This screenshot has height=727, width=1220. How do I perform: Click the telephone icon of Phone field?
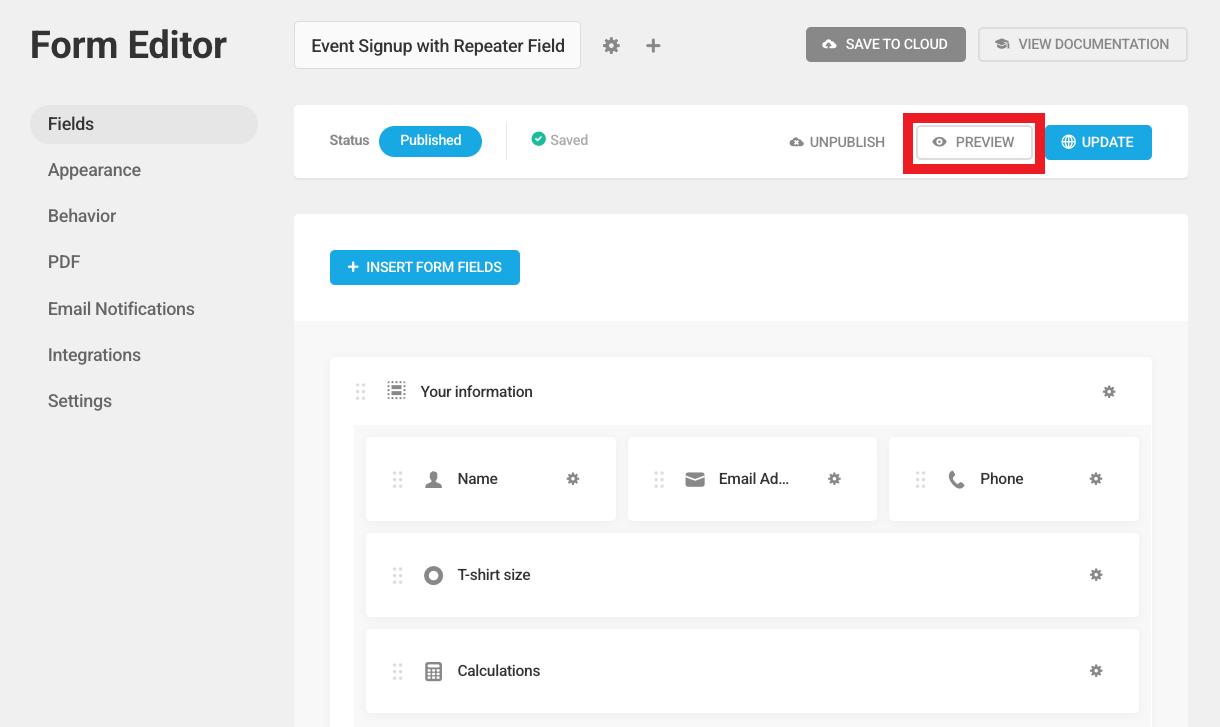tap(957, 480)
